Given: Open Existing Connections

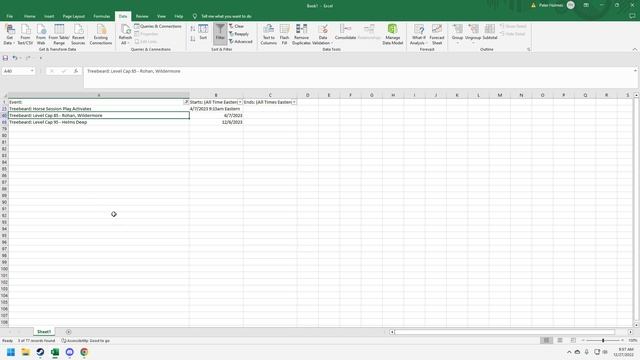Looking at the screenshot, I should 101,34.
